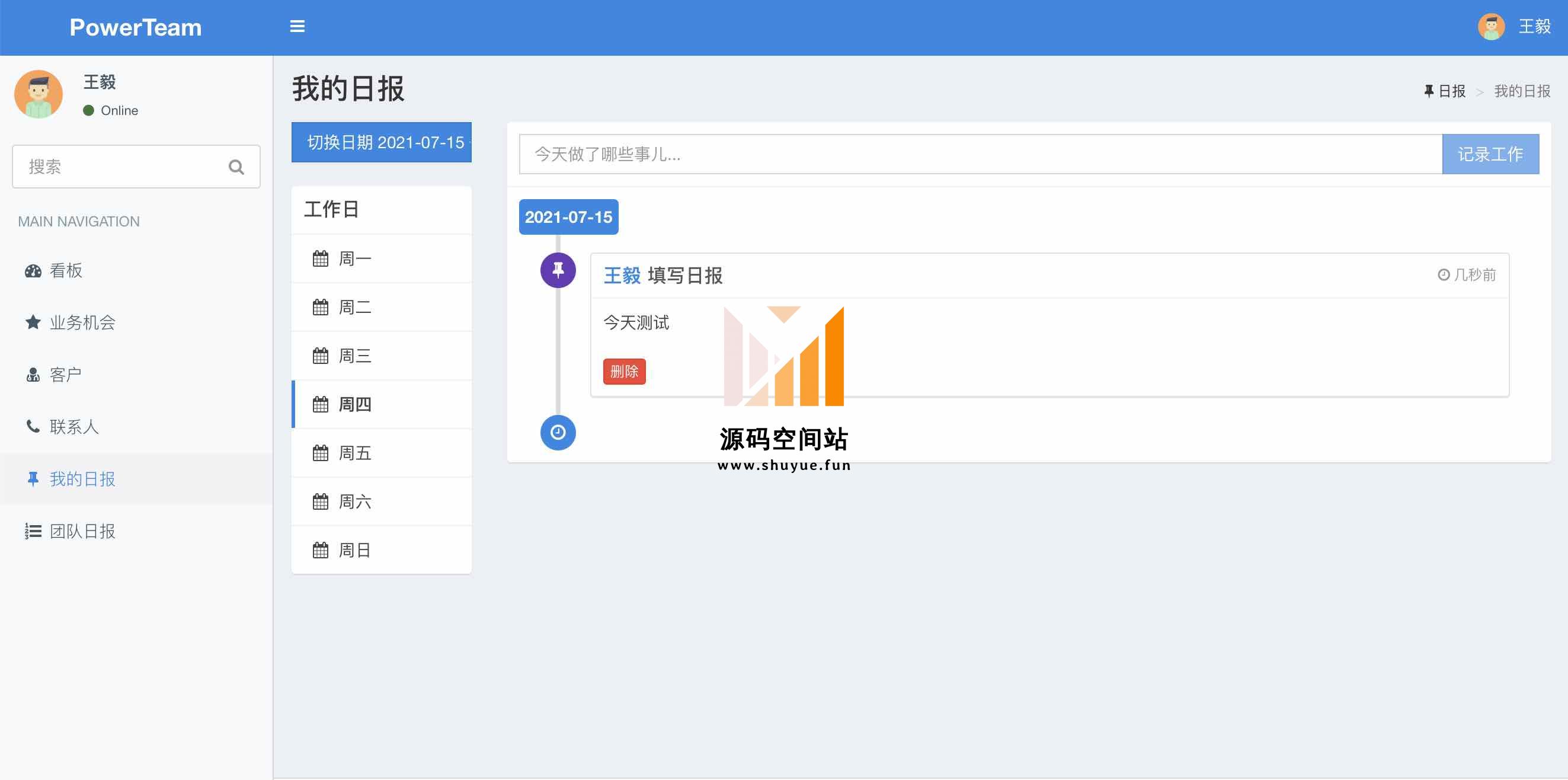Click the blue clock timeline end icon
The width and height of the screenshot is (1568, 780).
[x=558, y=433]
